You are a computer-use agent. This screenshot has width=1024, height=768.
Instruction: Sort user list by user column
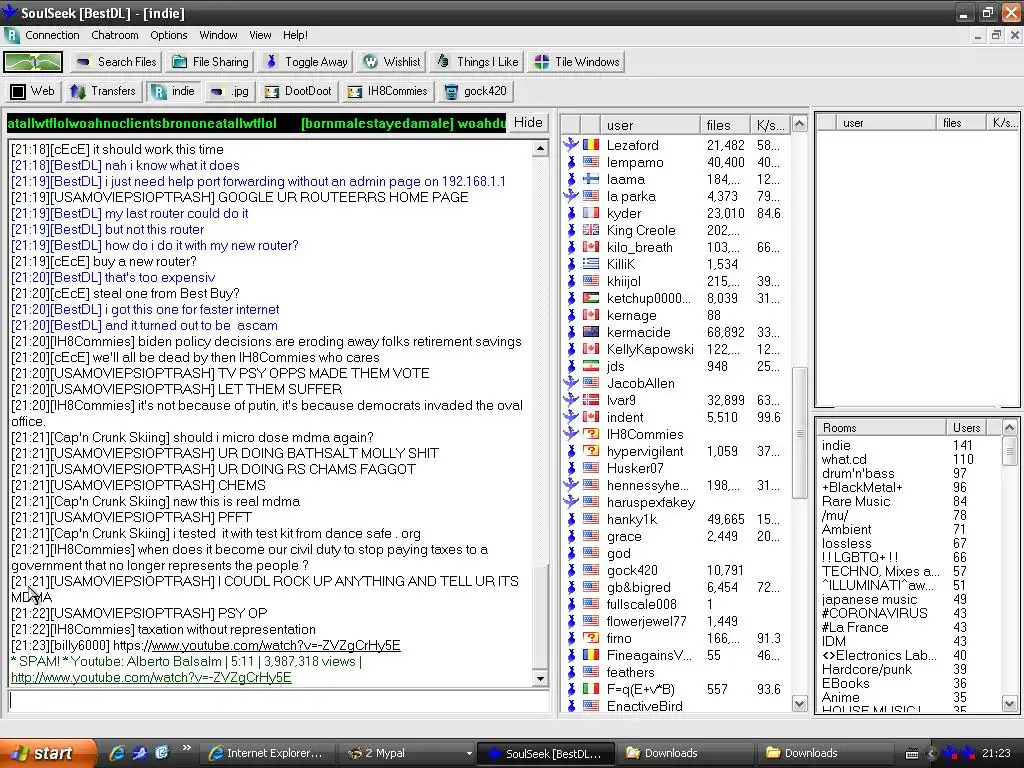coord(649,125)
